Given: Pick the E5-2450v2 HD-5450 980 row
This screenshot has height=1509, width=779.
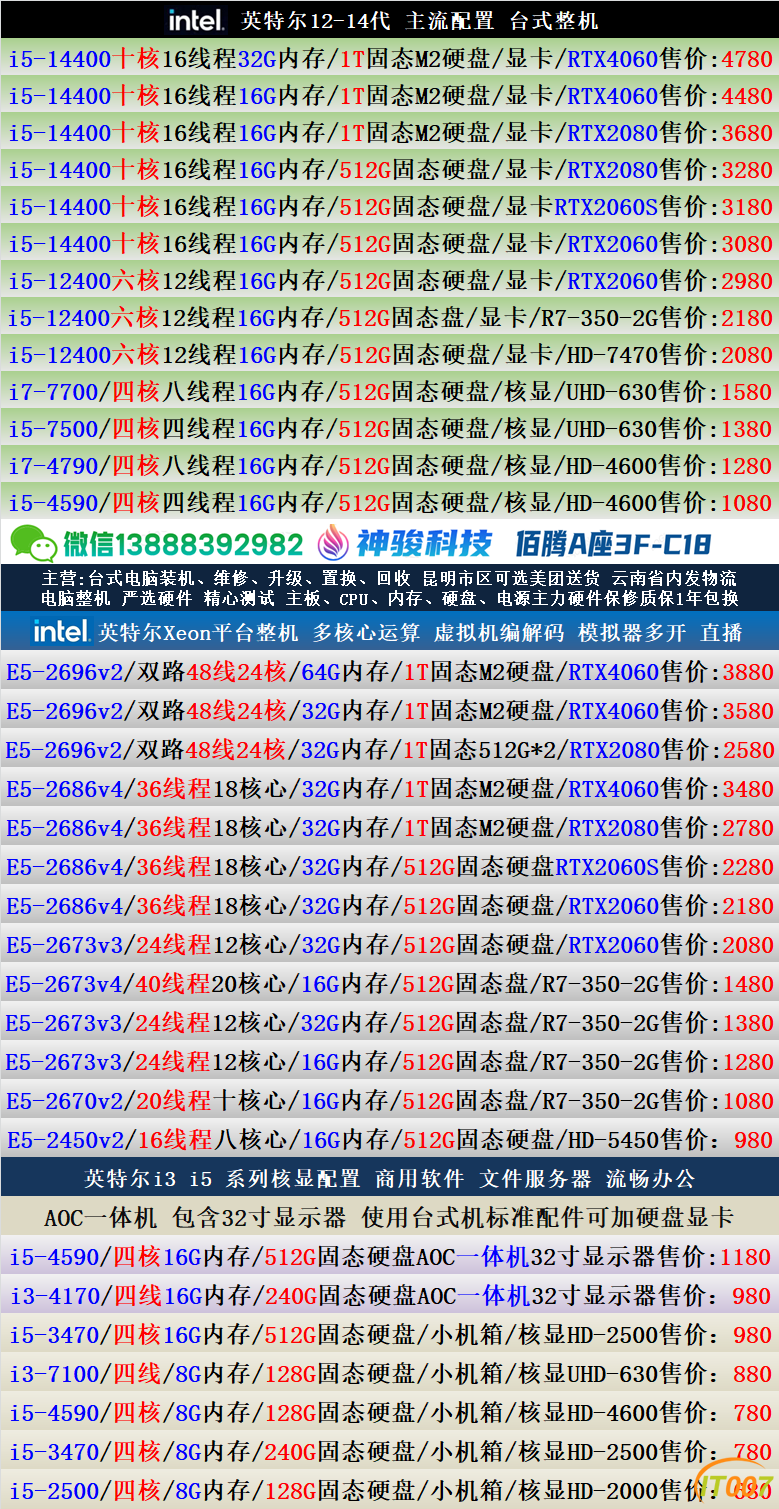Looking at the screenshot, I should click(389, 1140).
